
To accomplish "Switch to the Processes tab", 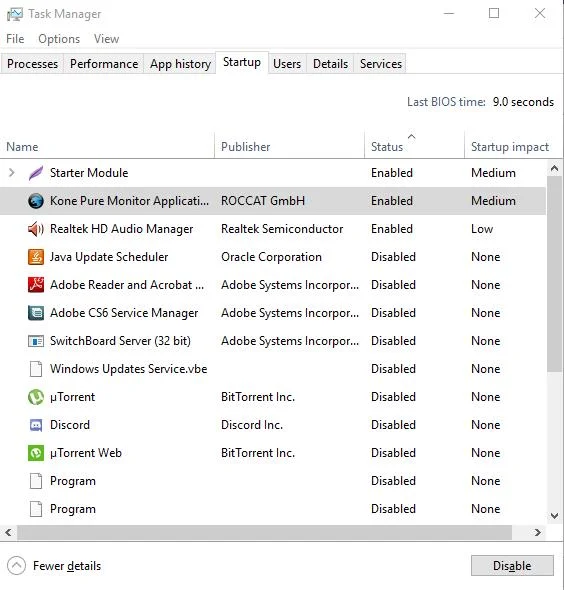I will pos(32,64).
